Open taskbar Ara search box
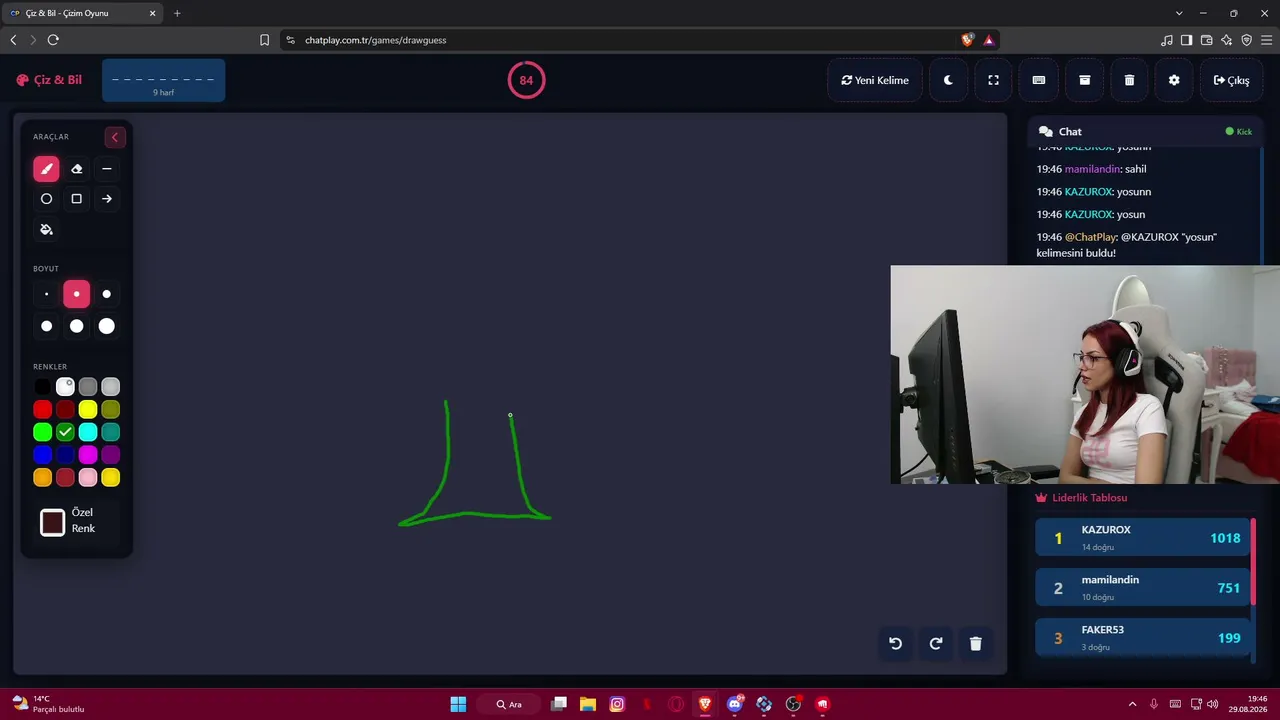Viewport: 1280px width, 720px height. point(510,704)
